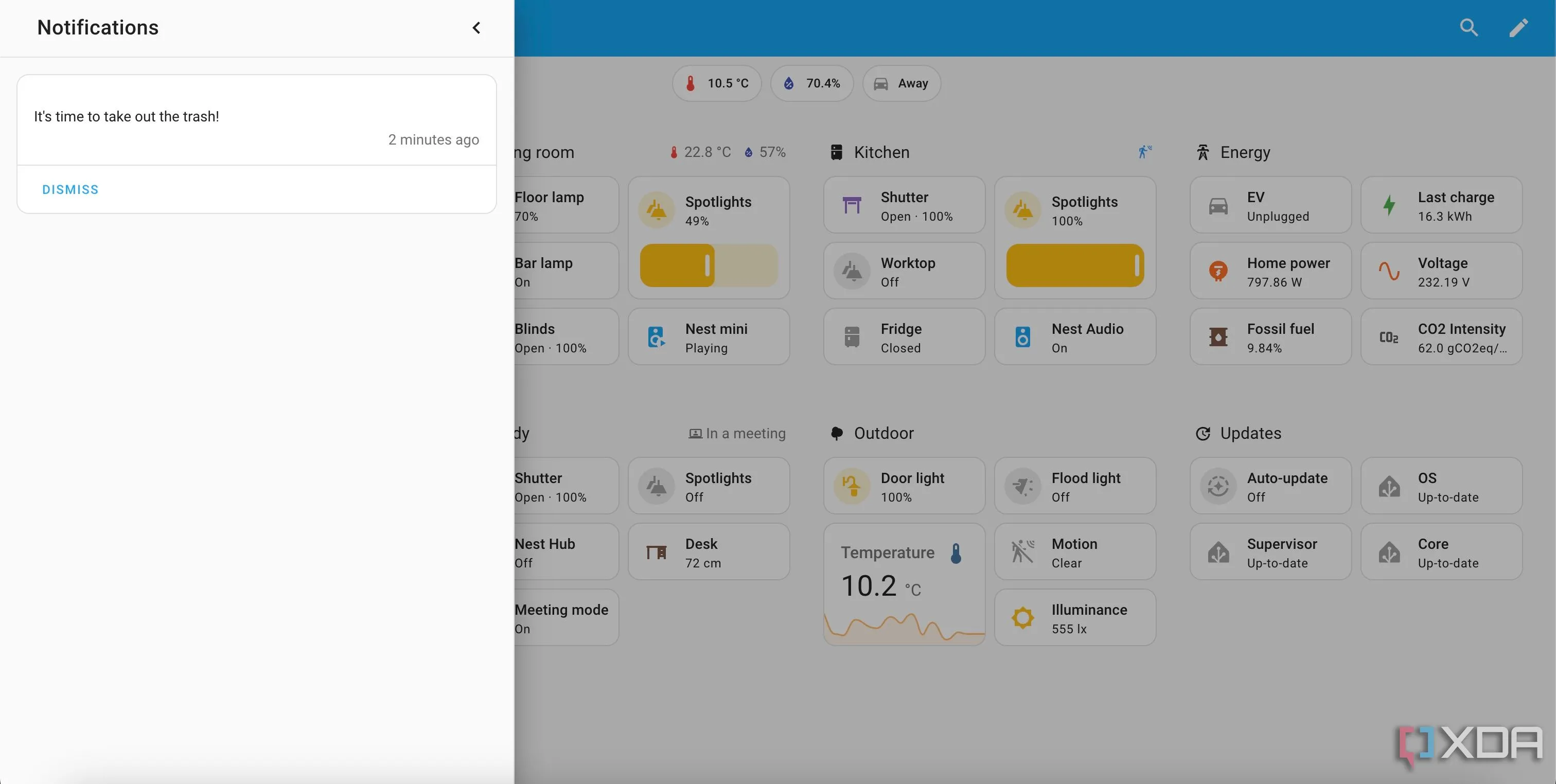Click the edit dashboard pencil icon
The width and height of the screenshot is (1556, 784).
(1518, 28)
